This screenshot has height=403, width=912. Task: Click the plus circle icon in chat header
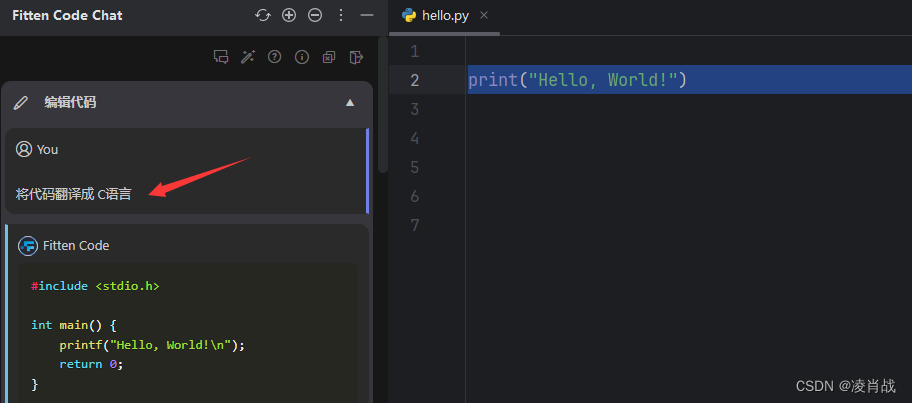tap(289, 16)
